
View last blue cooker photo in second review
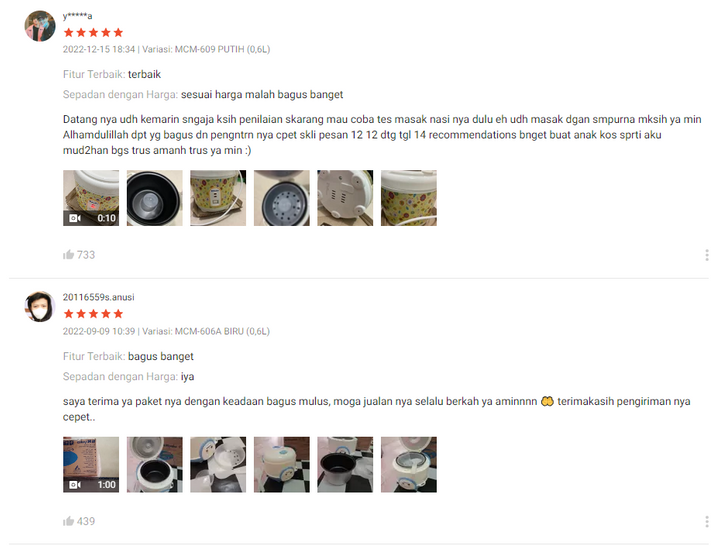[409, 464]
